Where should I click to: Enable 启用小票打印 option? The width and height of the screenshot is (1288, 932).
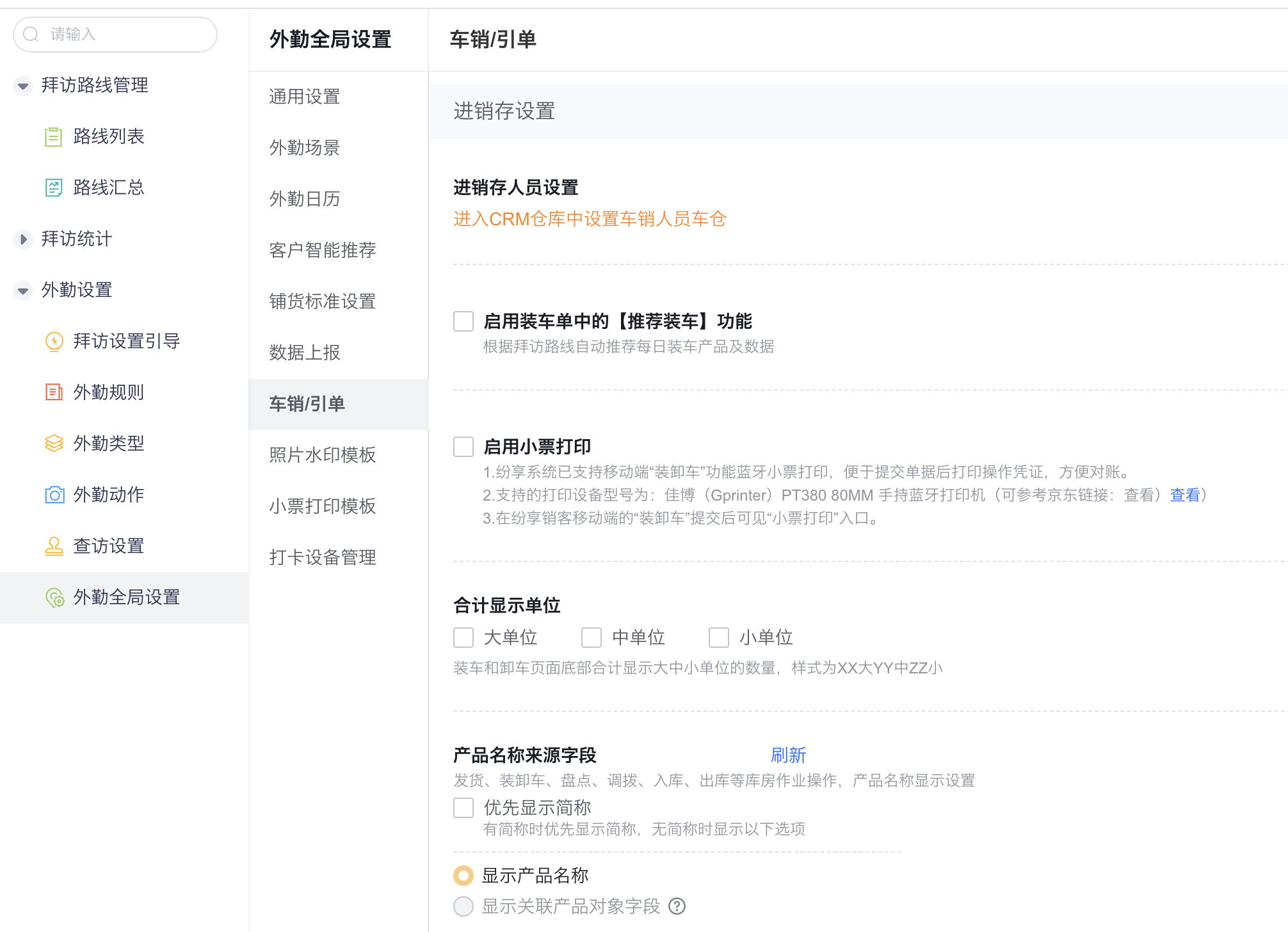point(463,446)
